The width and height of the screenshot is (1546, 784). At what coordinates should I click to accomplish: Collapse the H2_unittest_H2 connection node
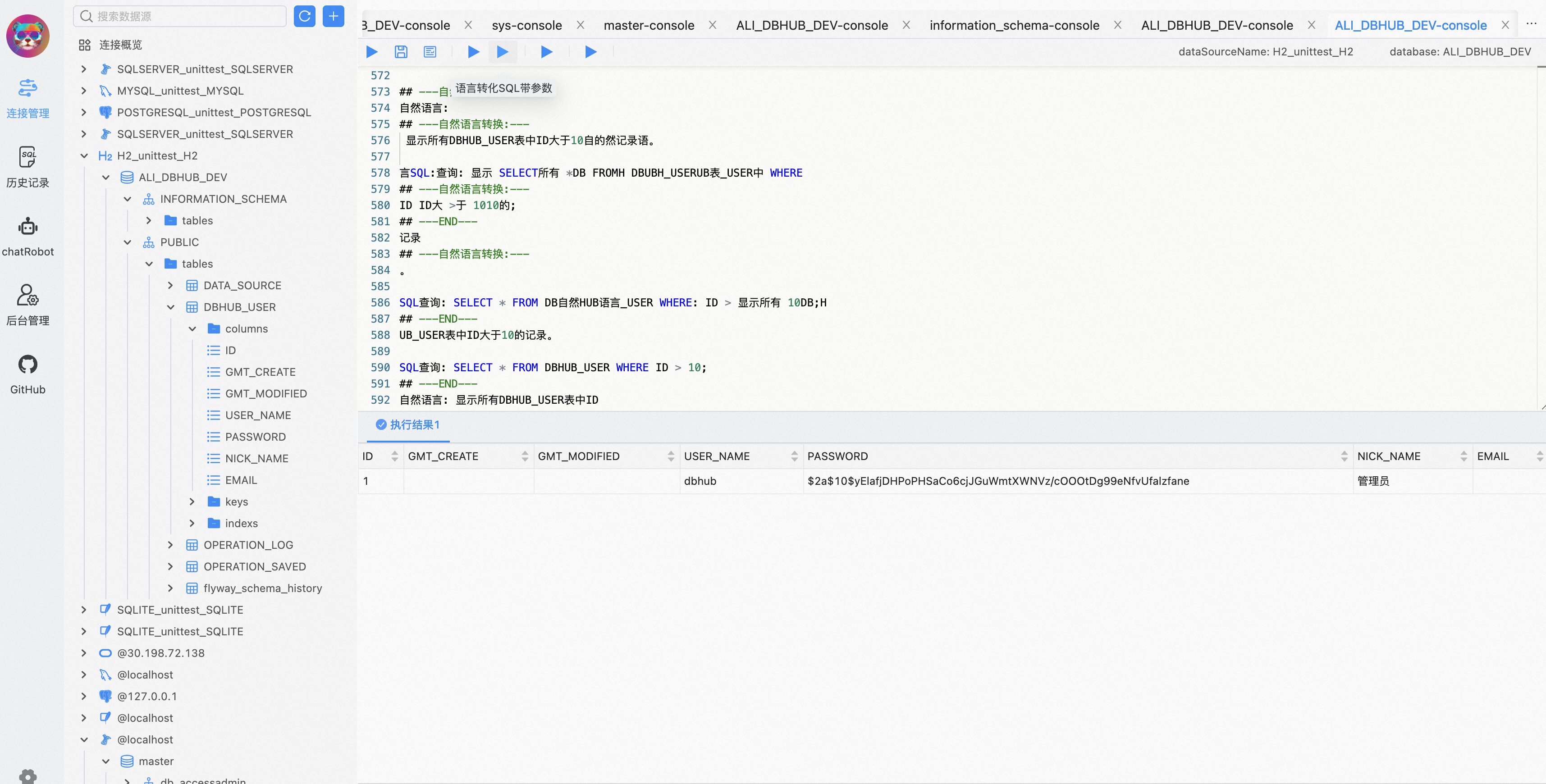[x=84, y=156]
